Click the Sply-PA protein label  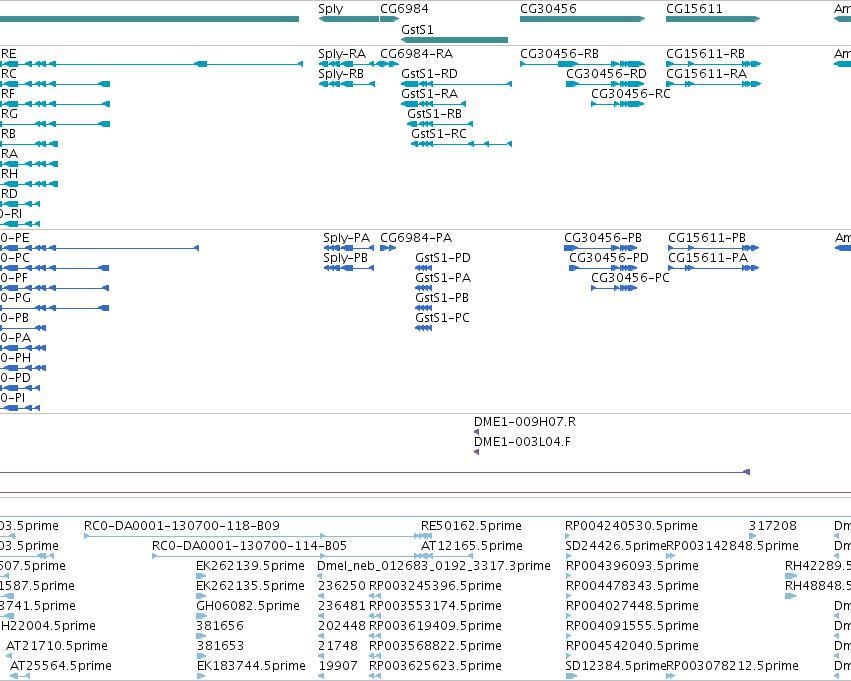click(346, 238)
